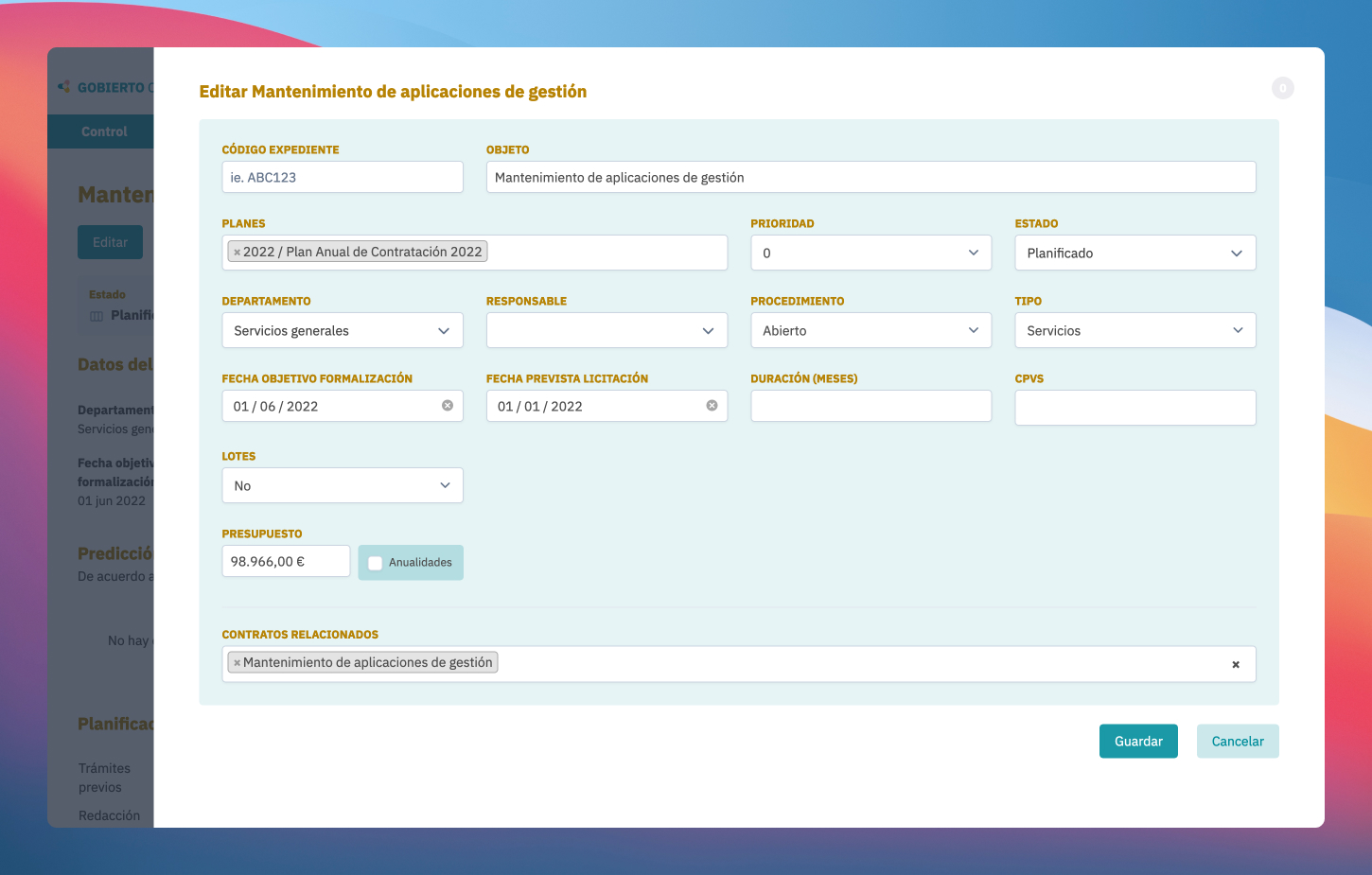Open the Estado dropdown showing Planificado

(1135, 253)
